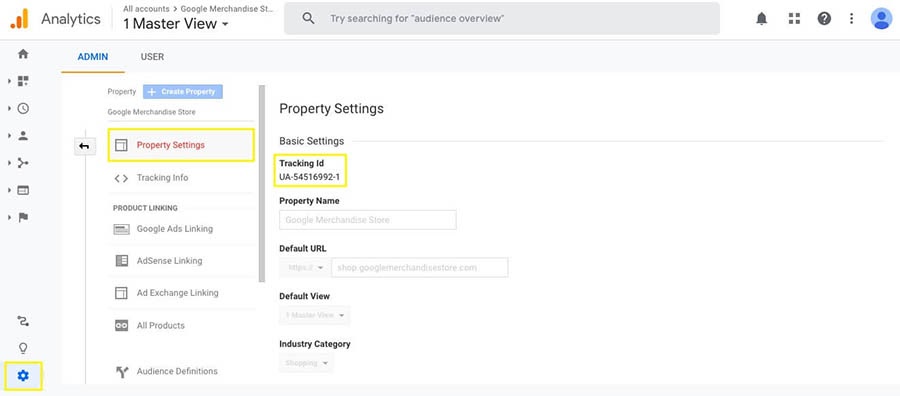The height and width of the screenshot is (396, 900).
Task: Click the user account avatar
Action: click(x=881, y=19)
